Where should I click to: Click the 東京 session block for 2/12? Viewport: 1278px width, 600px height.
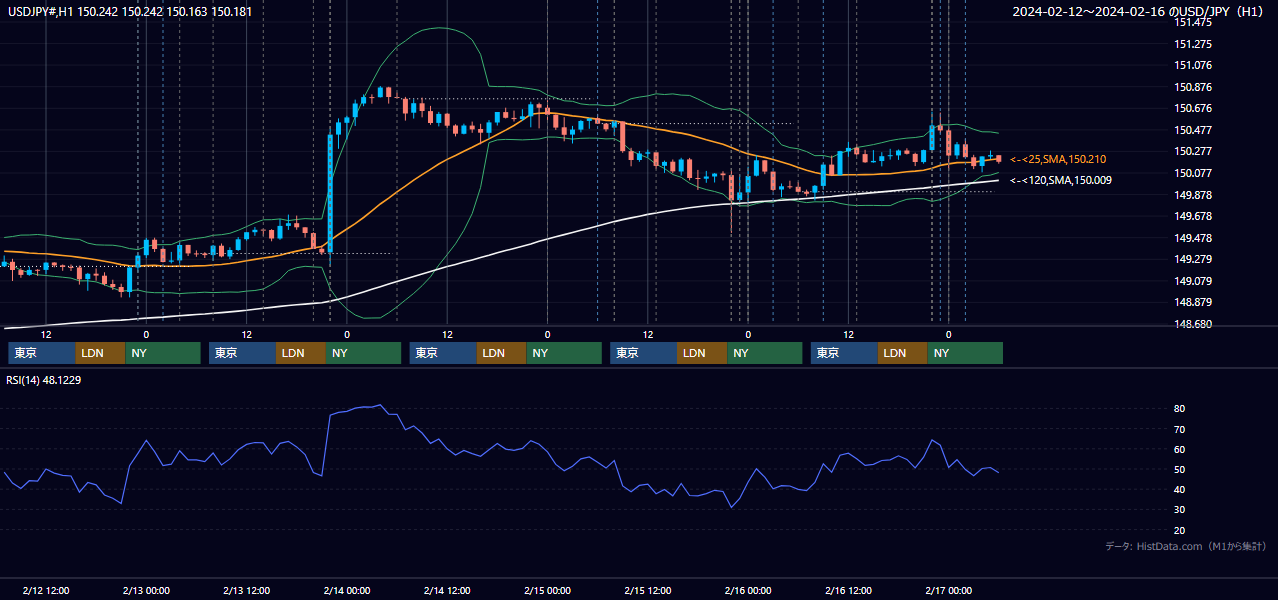(x=42, y=353)
